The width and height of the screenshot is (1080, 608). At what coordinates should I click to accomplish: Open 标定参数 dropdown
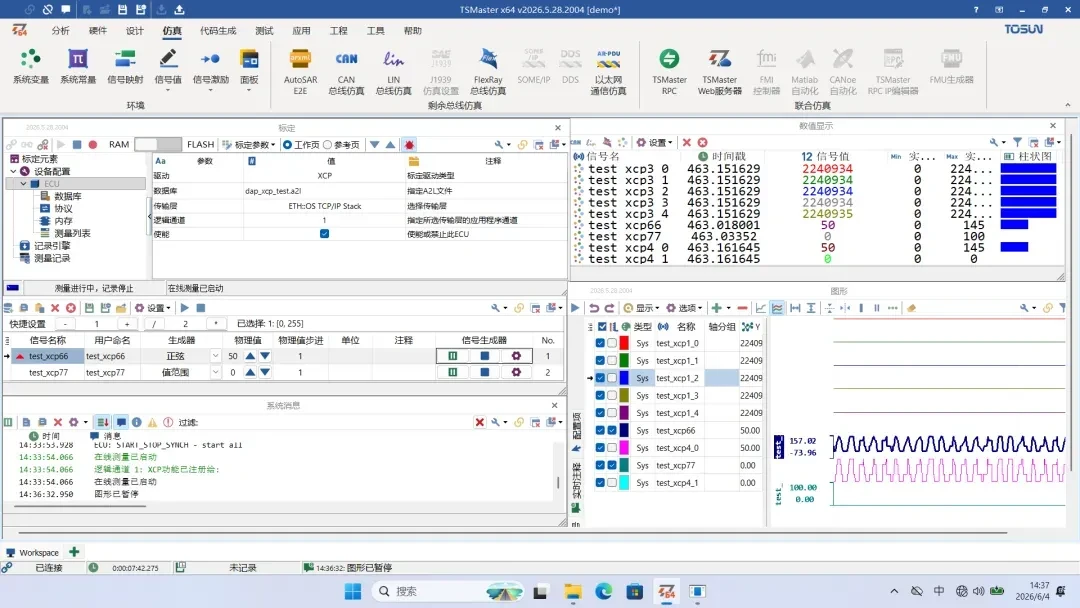[249, 145]
